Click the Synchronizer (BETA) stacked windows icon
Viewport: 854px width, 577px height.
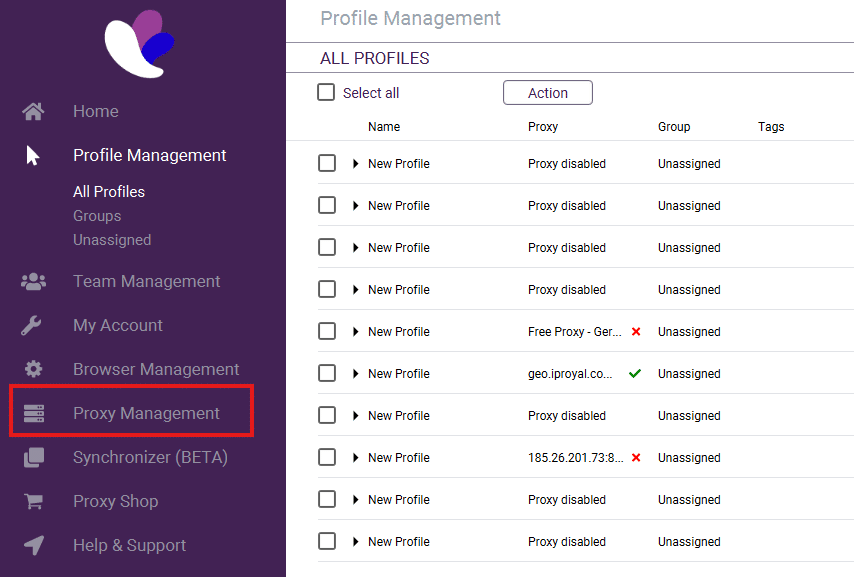tap(33, 458)
